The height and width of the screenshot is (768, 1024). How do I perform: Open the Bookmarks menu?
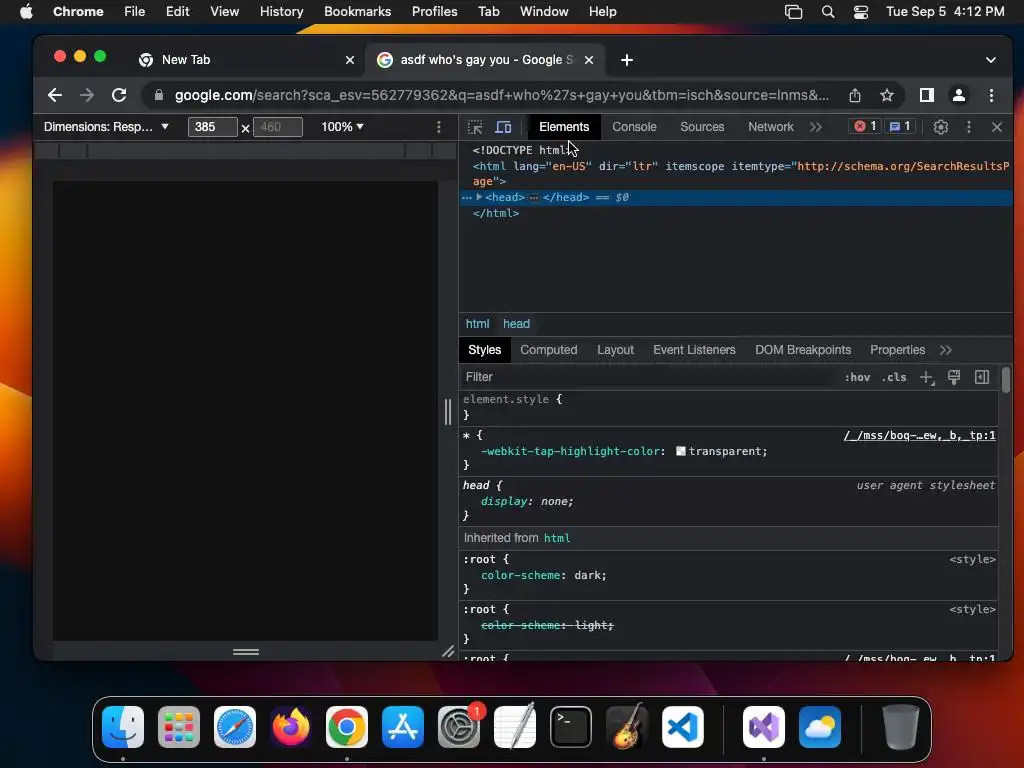pos(357,12)
